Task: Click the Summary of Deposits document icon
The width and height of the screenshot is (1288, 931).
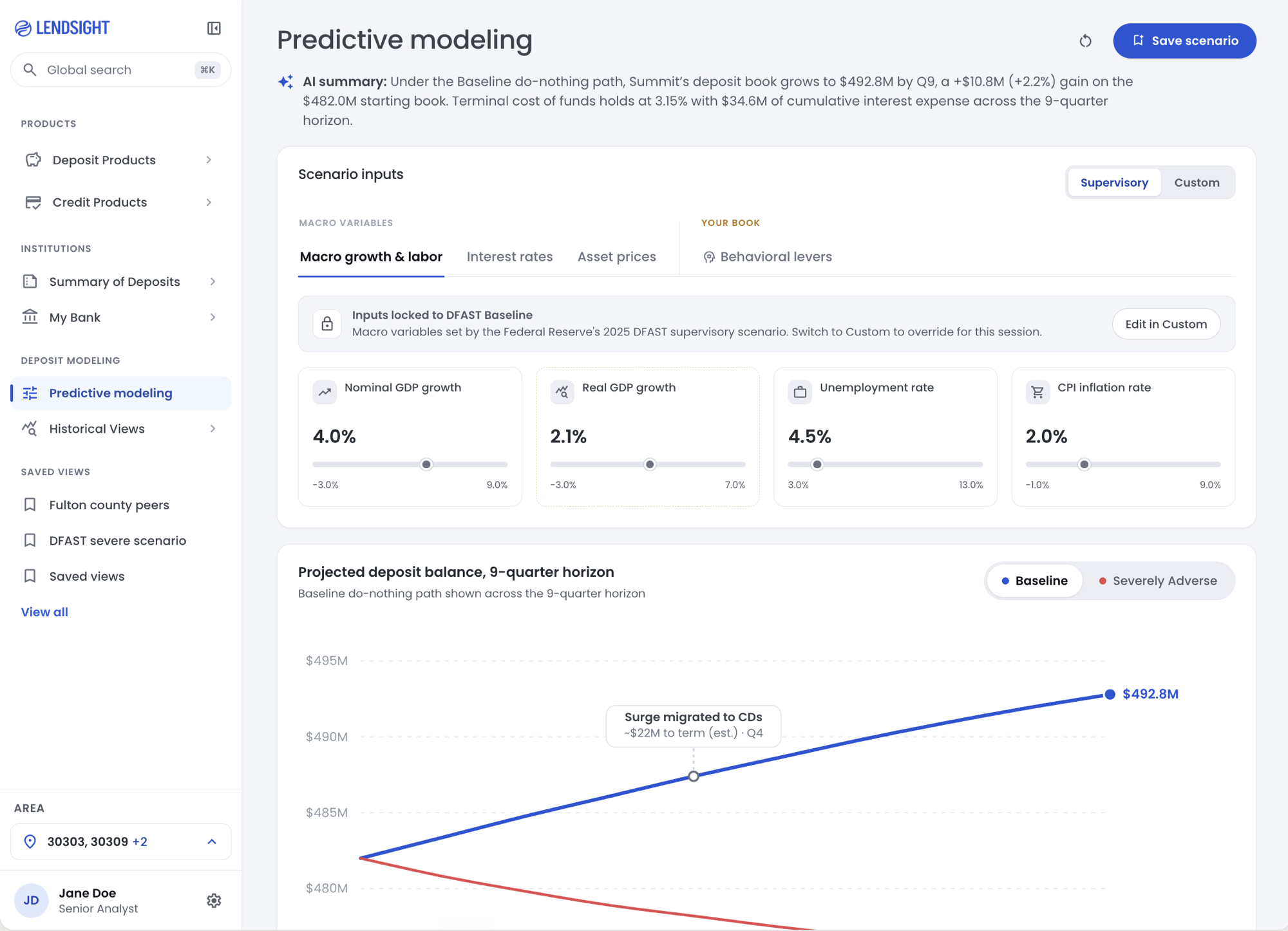Action: pyautogui.click(x=30, y=281)
